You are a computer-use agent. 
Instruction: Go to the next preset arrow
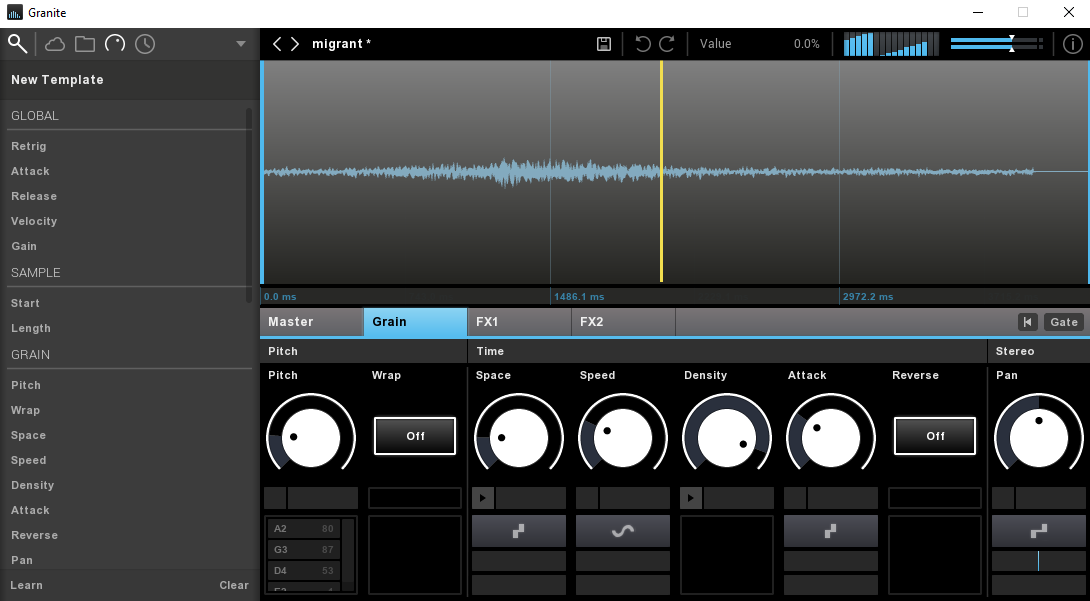tap(295, 44)
